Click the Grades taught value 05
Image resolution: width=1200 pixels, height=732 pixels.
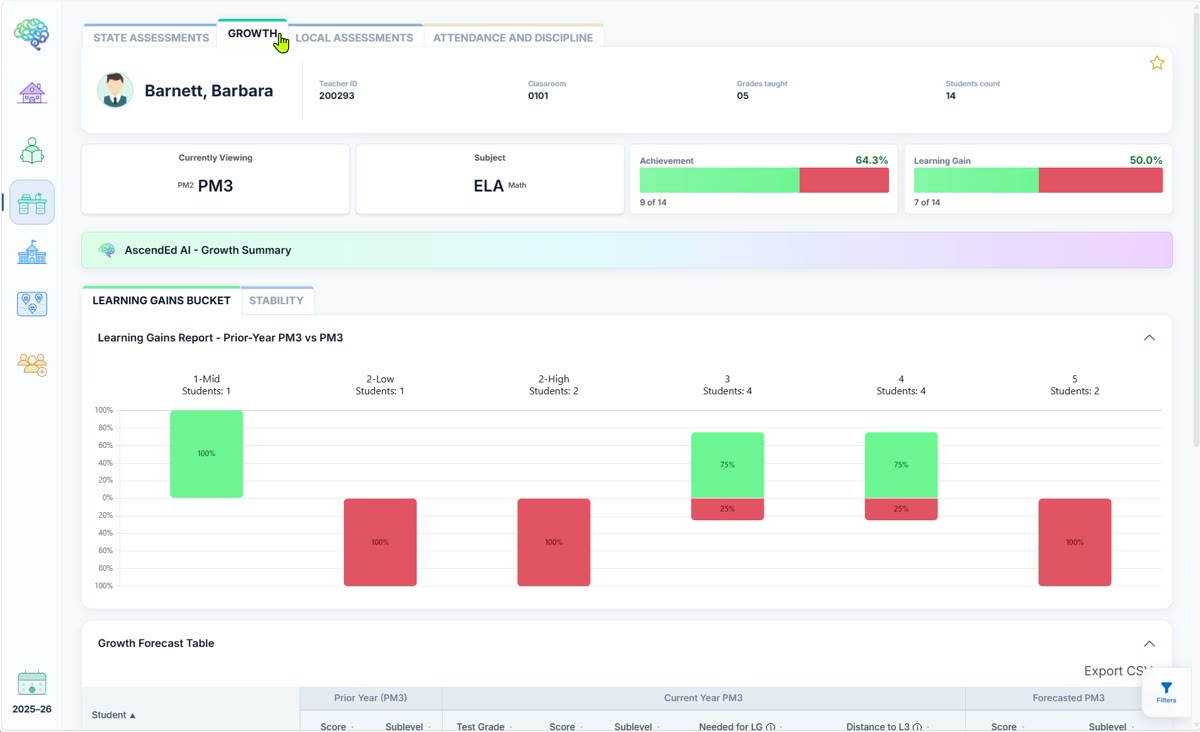(x=743, y=96)
